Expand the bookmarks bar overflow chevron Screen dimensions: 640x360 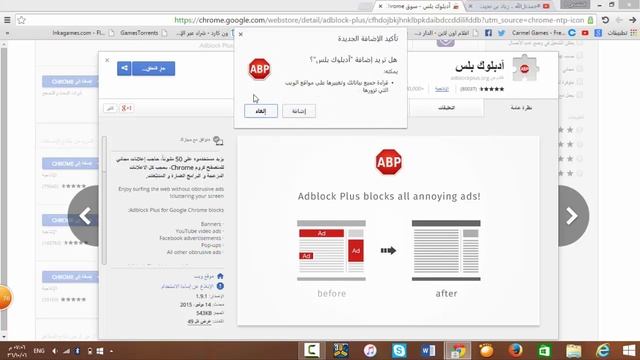7,33
